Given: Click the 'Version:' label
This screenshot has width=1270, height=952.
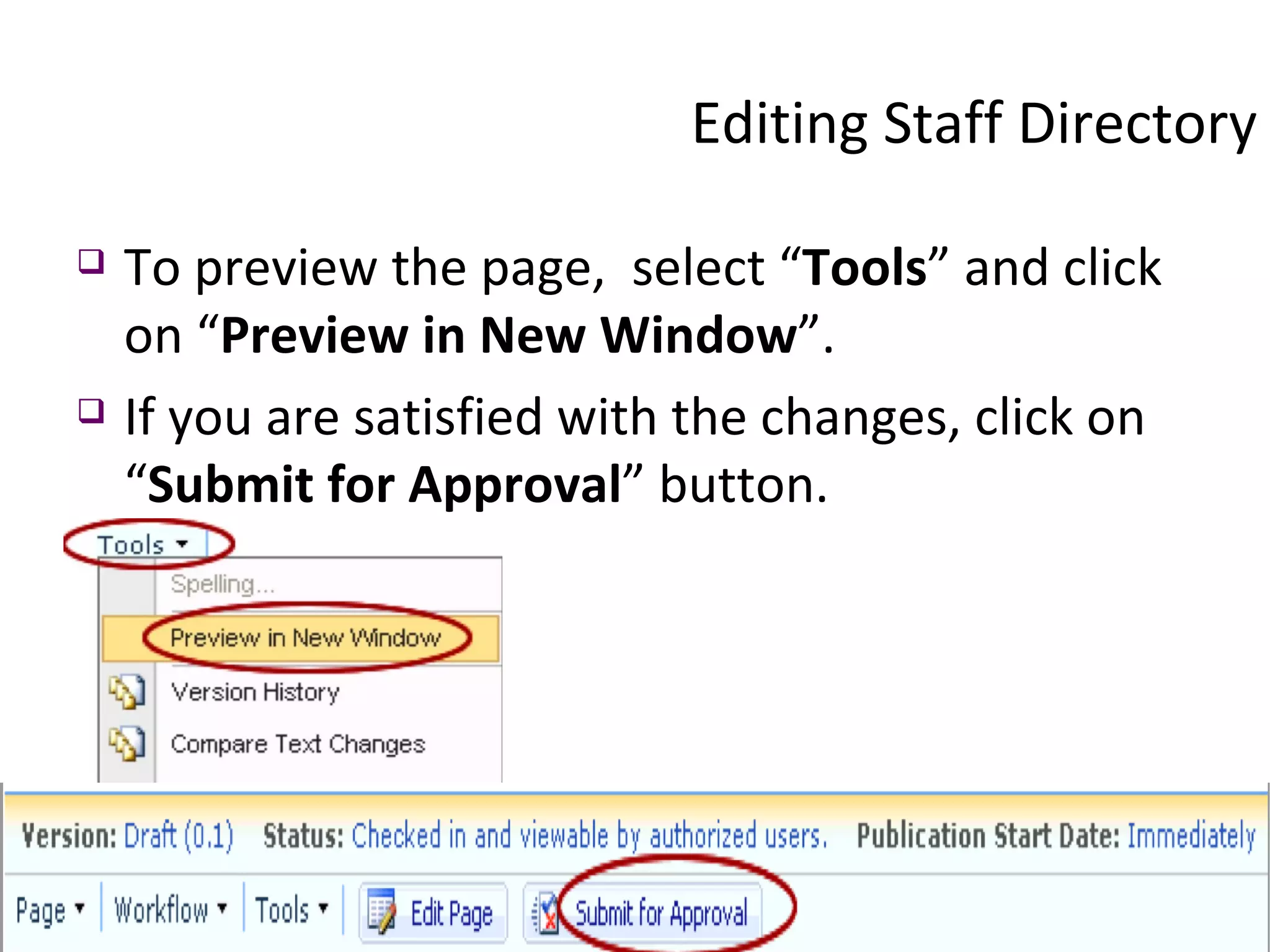Looking at the screenshot, I should (69, 835).
